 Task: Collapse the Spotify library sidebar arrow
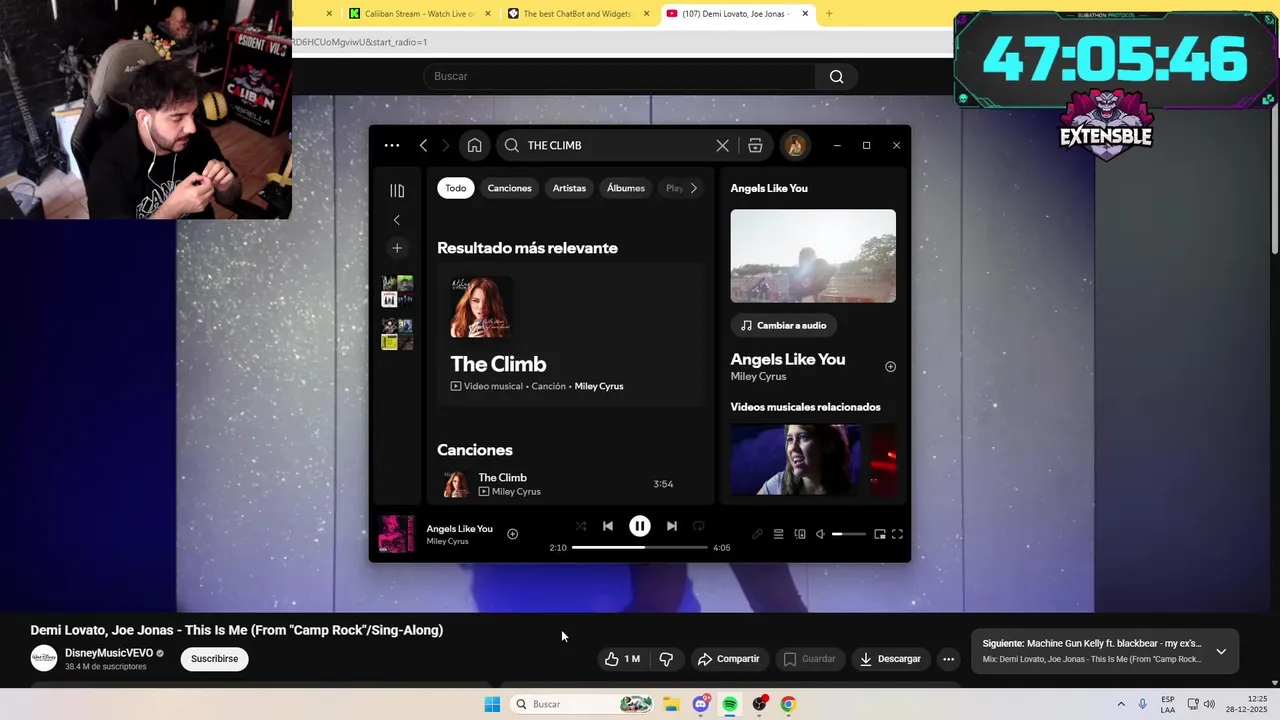pos(397,220)
